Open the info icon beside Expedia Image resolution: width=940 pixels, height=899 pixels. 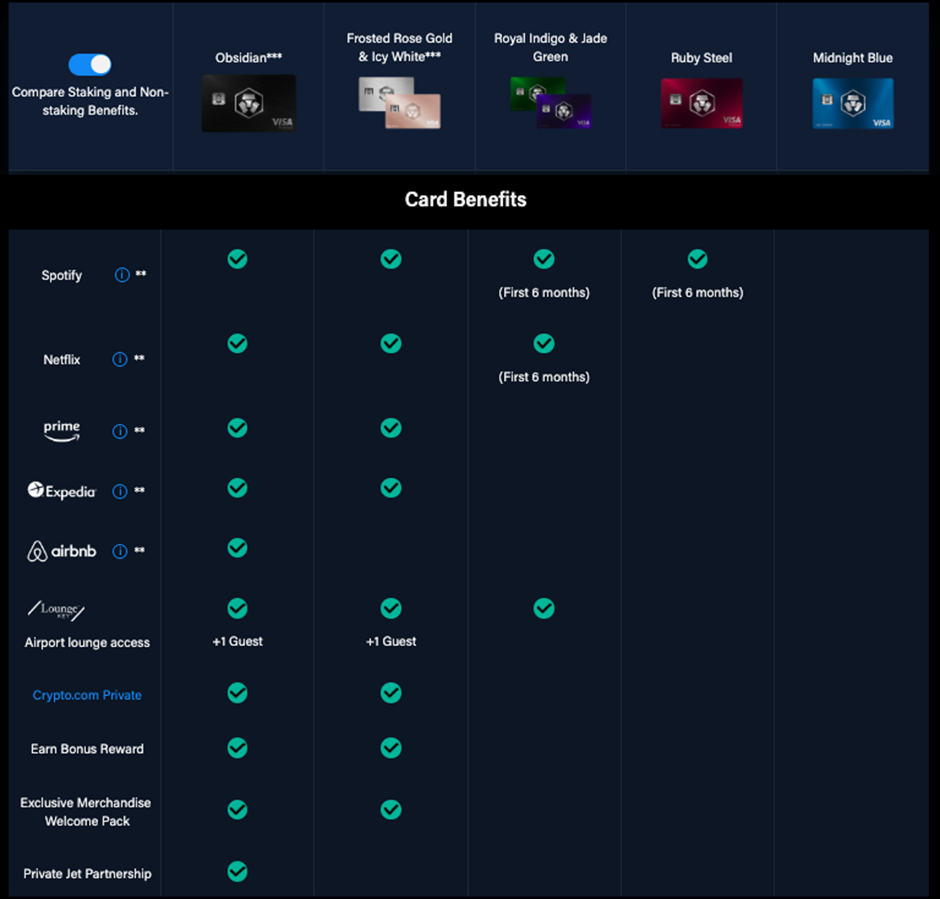(x=120, y=491)
